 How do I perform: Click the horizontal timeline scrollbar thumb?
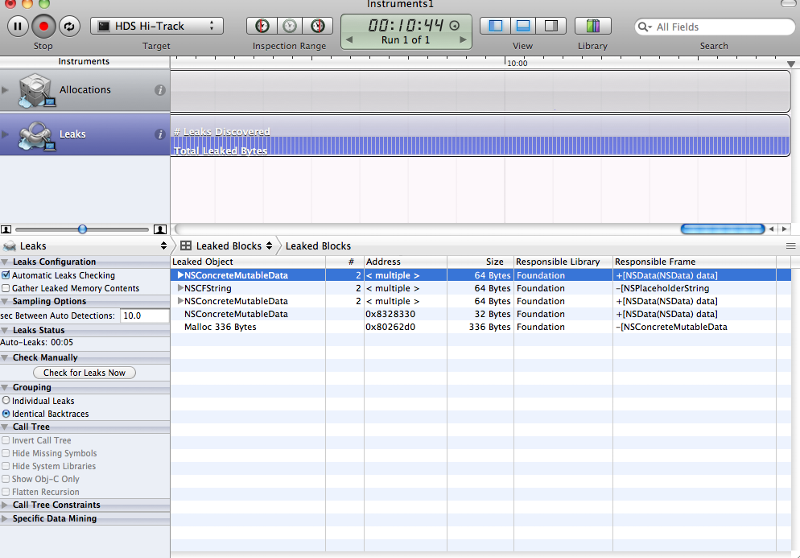click(x=722, y=229)
